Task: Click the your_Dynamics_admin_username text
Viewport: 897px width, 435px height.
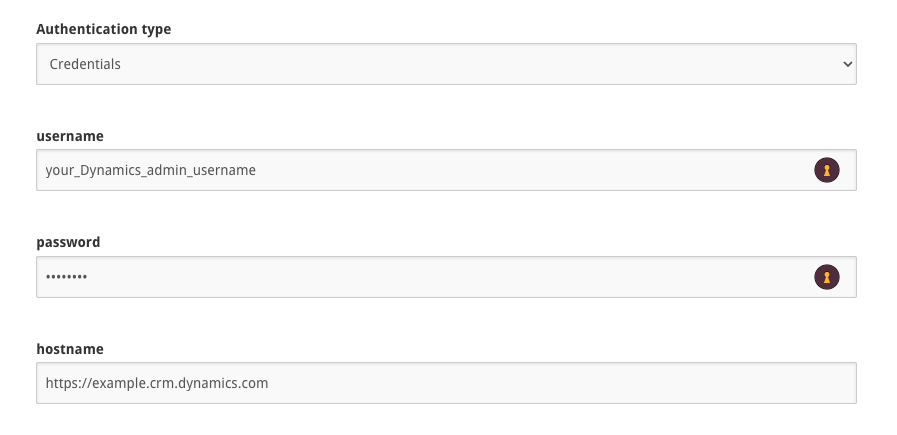Action: coord(151,170)
